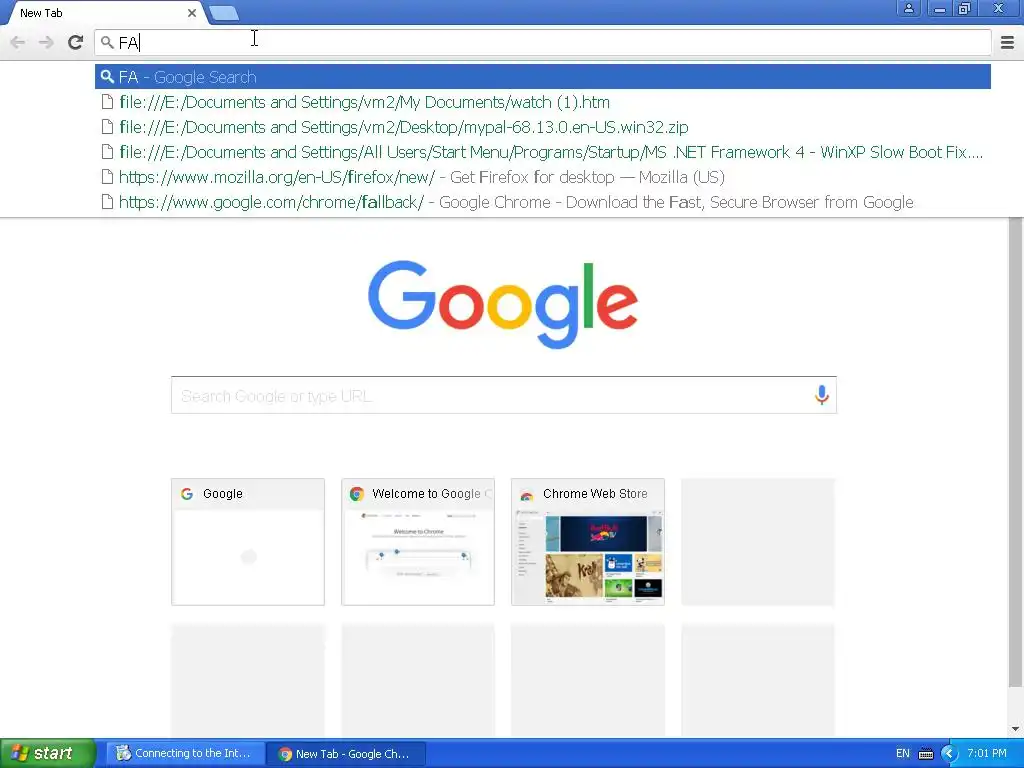The width and height of the screenshot is (1024, 768).
Task: Select the mypal-68.13.0 zip file suggestion
Action: 543,127
